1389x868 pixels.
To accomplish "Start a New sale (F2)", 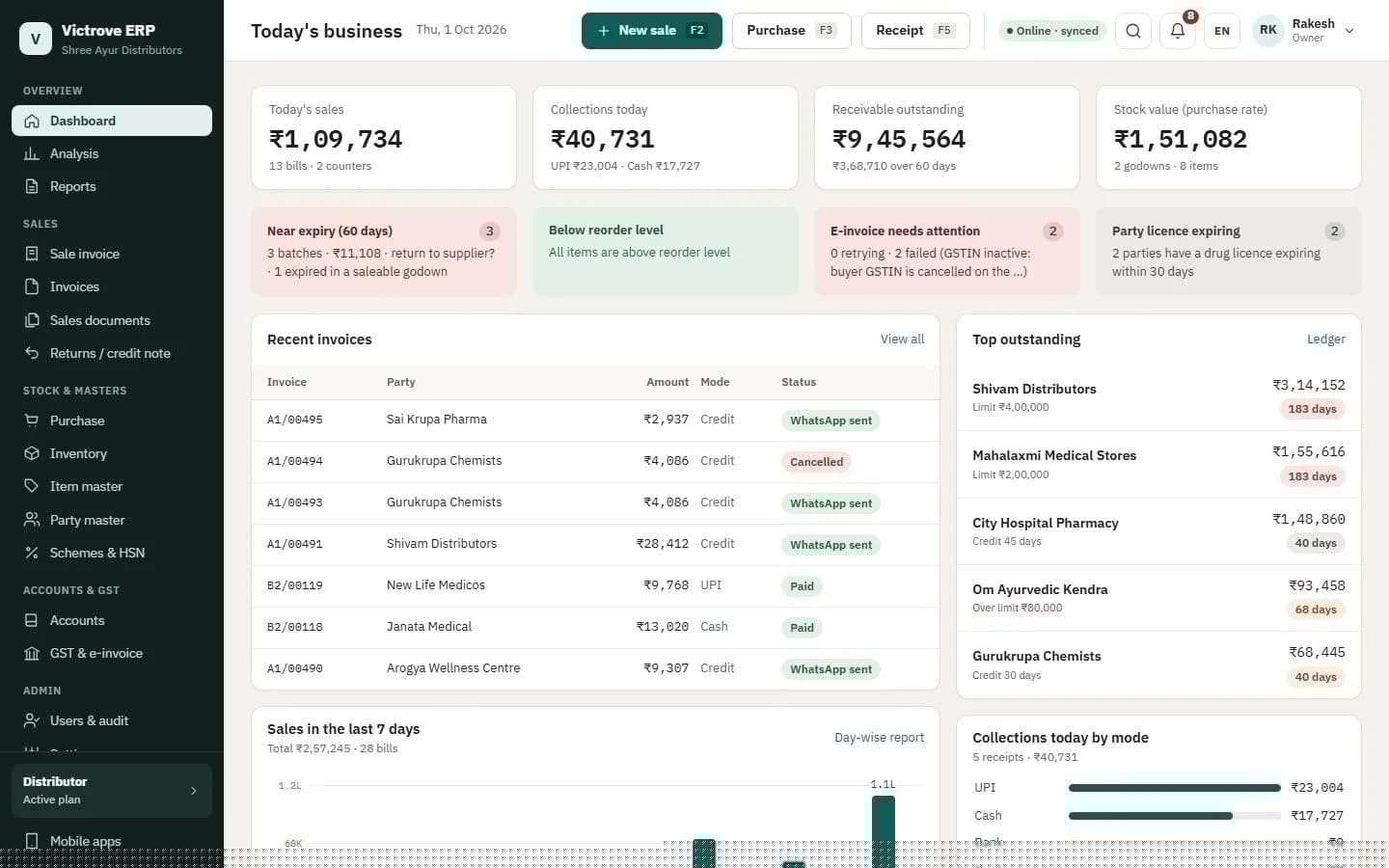I will pos(652,31).
